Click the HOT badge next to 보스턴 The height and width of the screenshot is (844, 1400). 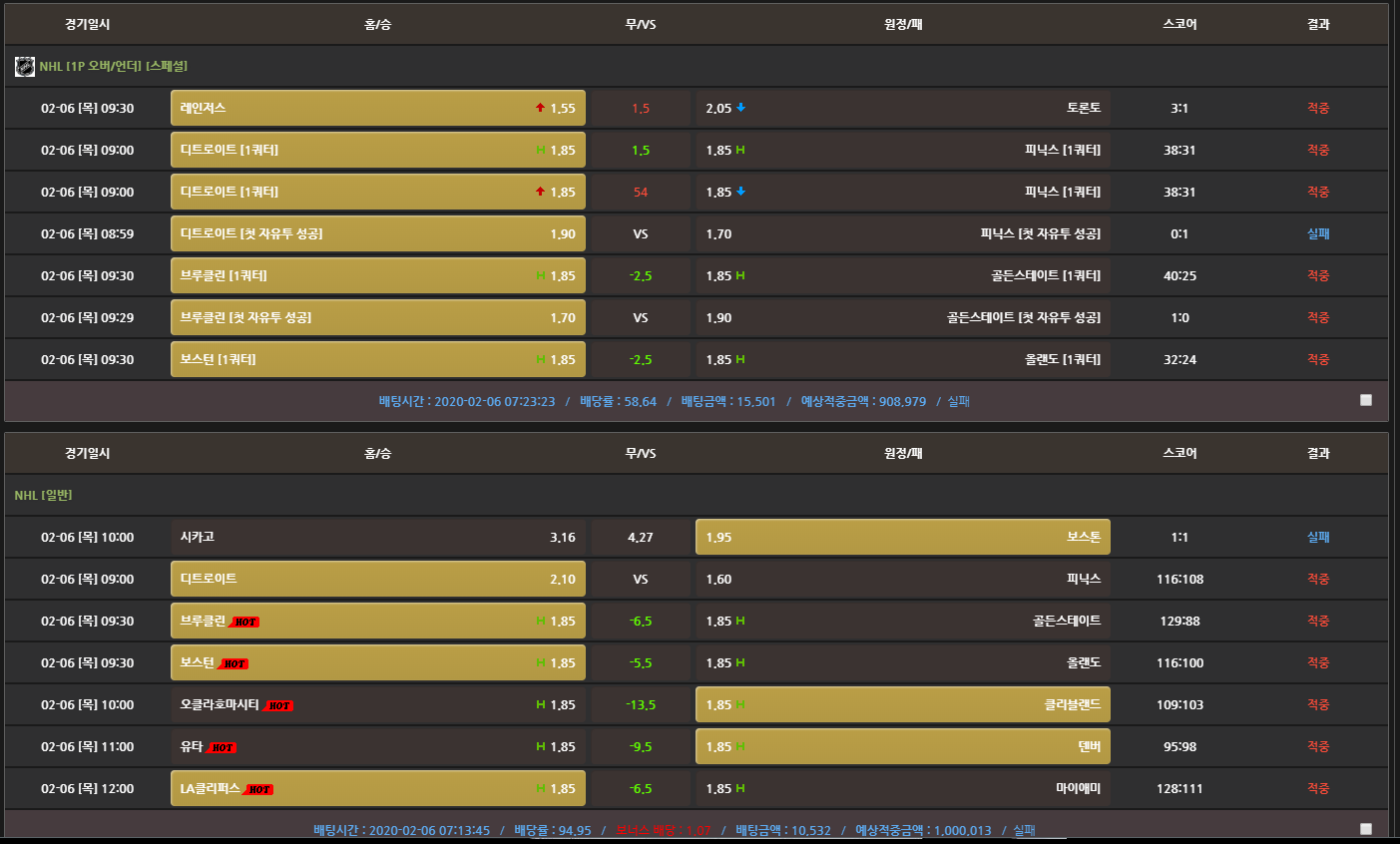coord(233,663)
